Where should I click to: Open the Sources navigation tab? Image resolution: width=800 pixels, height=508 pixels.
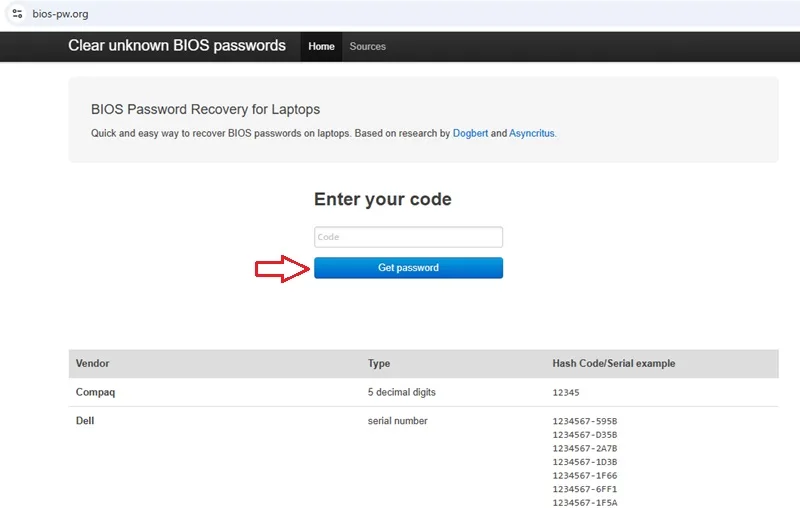(x=367, y=46)
